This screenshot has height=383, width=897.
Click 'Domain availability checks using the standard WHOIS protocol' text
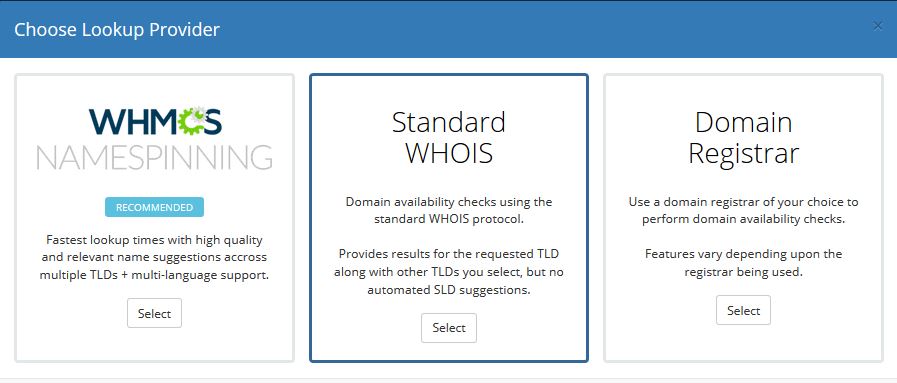point(449,210)
